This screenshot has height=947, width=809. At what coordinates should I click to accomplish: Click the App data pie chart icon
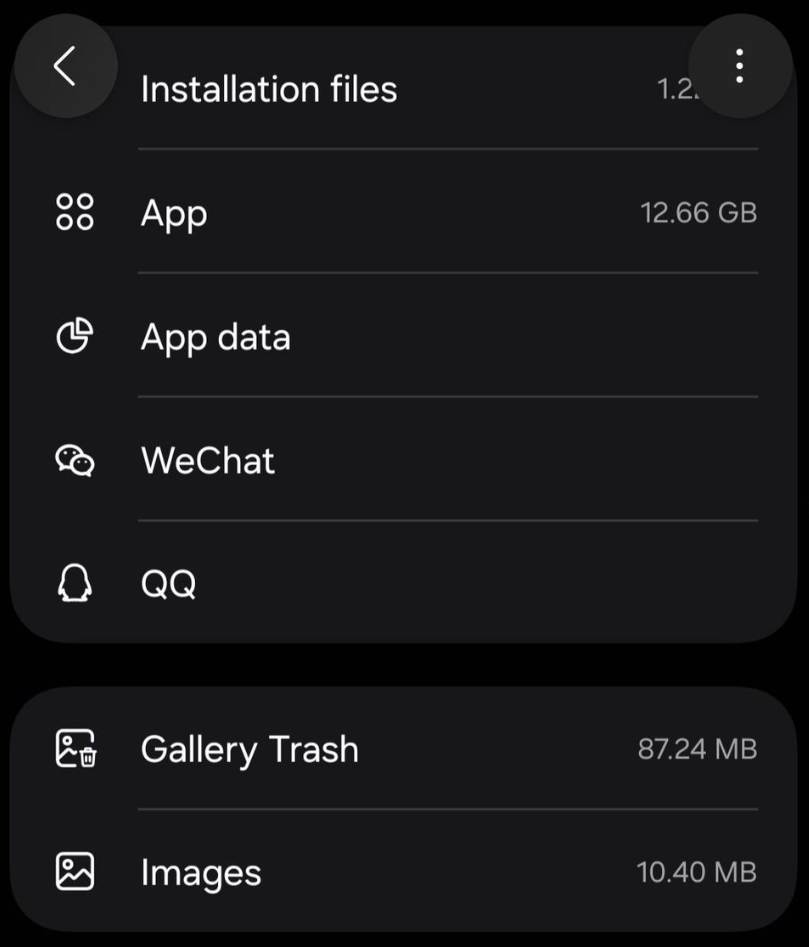tap(75, 337)
